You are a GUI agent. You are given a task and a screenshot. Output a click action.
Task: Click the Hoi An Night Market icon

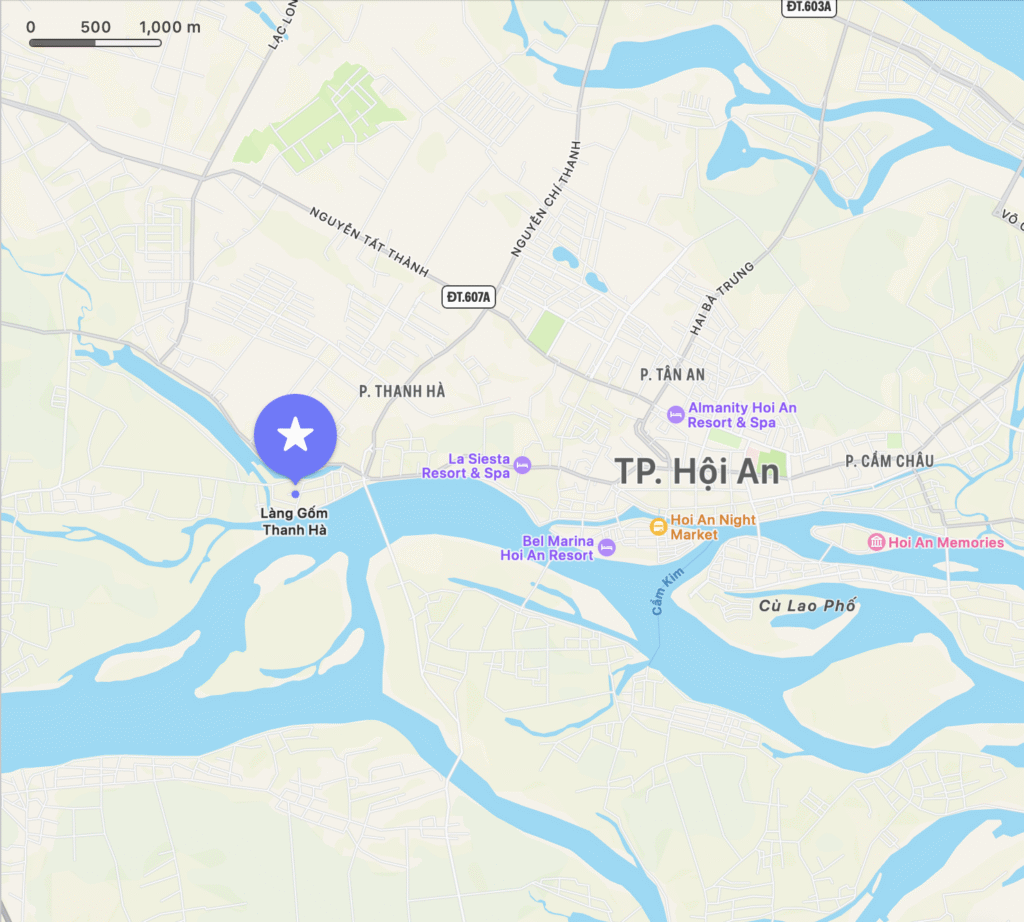tap(658, 526)
